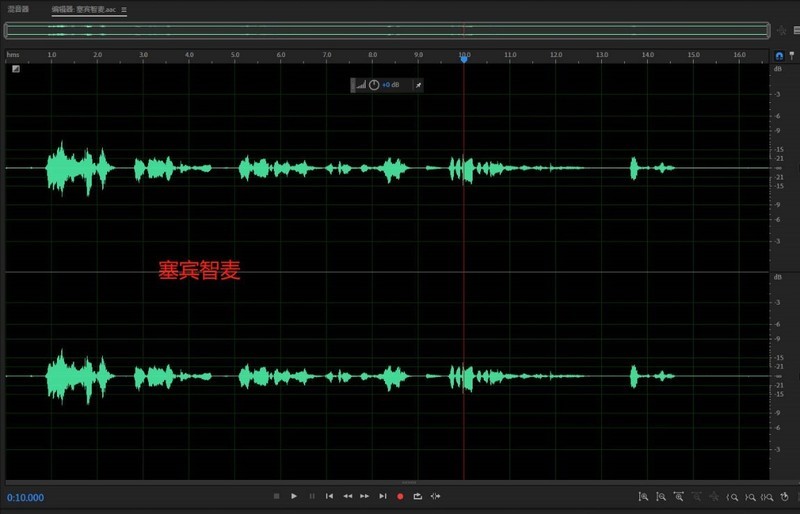Image resolution: width=800 pixels, height=514 pixels.
Task: Click the Stop playback button
Action: (277, 496)
